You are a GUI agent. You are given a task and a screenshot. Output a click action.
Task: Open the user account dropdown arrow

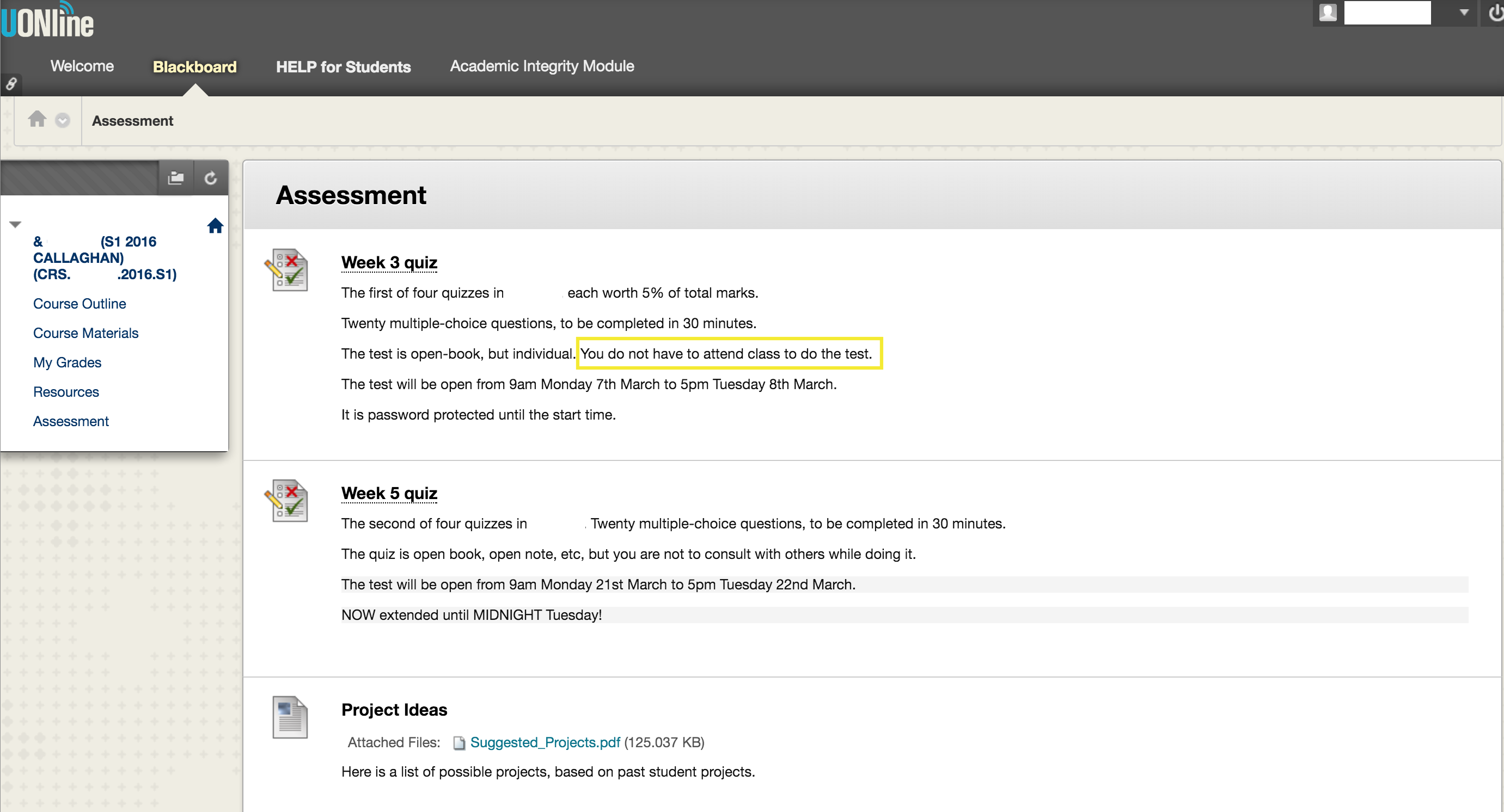coord(1464,13)
